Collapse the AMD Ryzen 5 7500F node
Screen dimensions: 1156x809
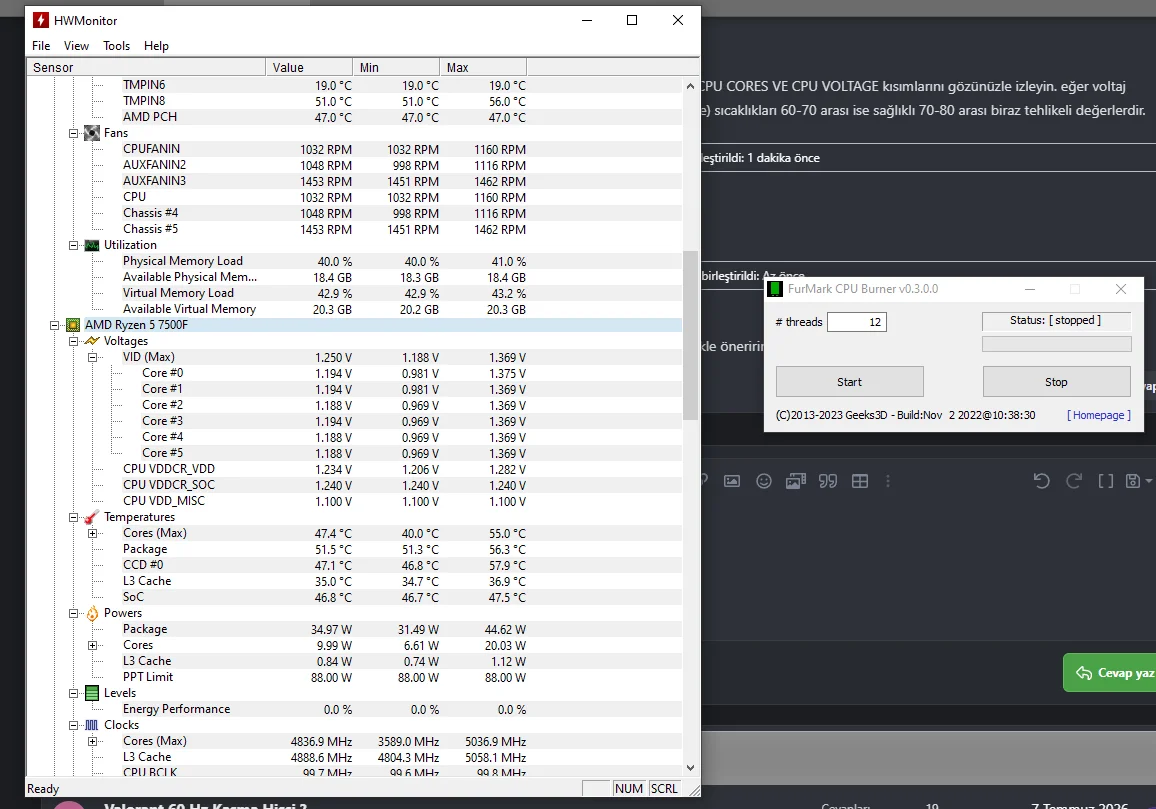(x=54, y=325)
